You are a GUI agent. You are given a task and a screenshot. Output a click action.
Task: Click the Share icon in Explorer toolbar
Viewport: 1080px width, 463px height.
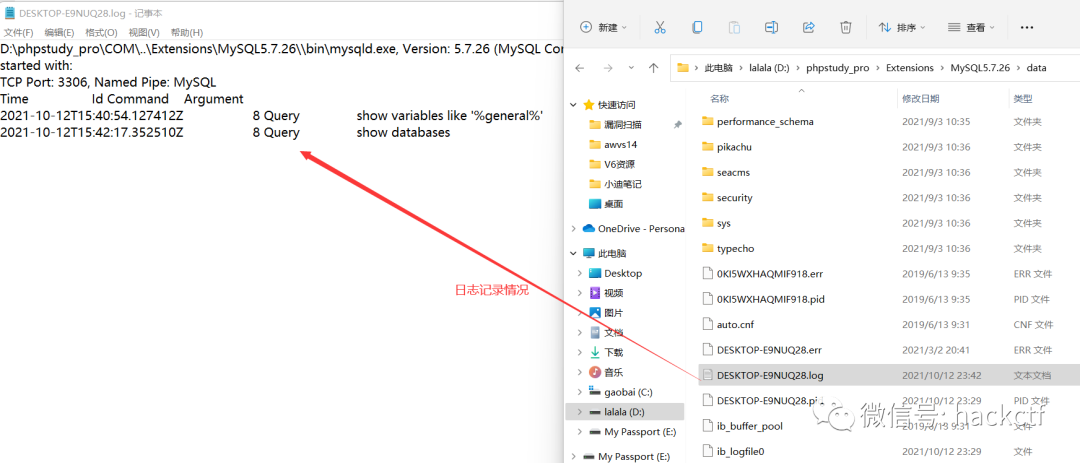click(x=809, y=28)
